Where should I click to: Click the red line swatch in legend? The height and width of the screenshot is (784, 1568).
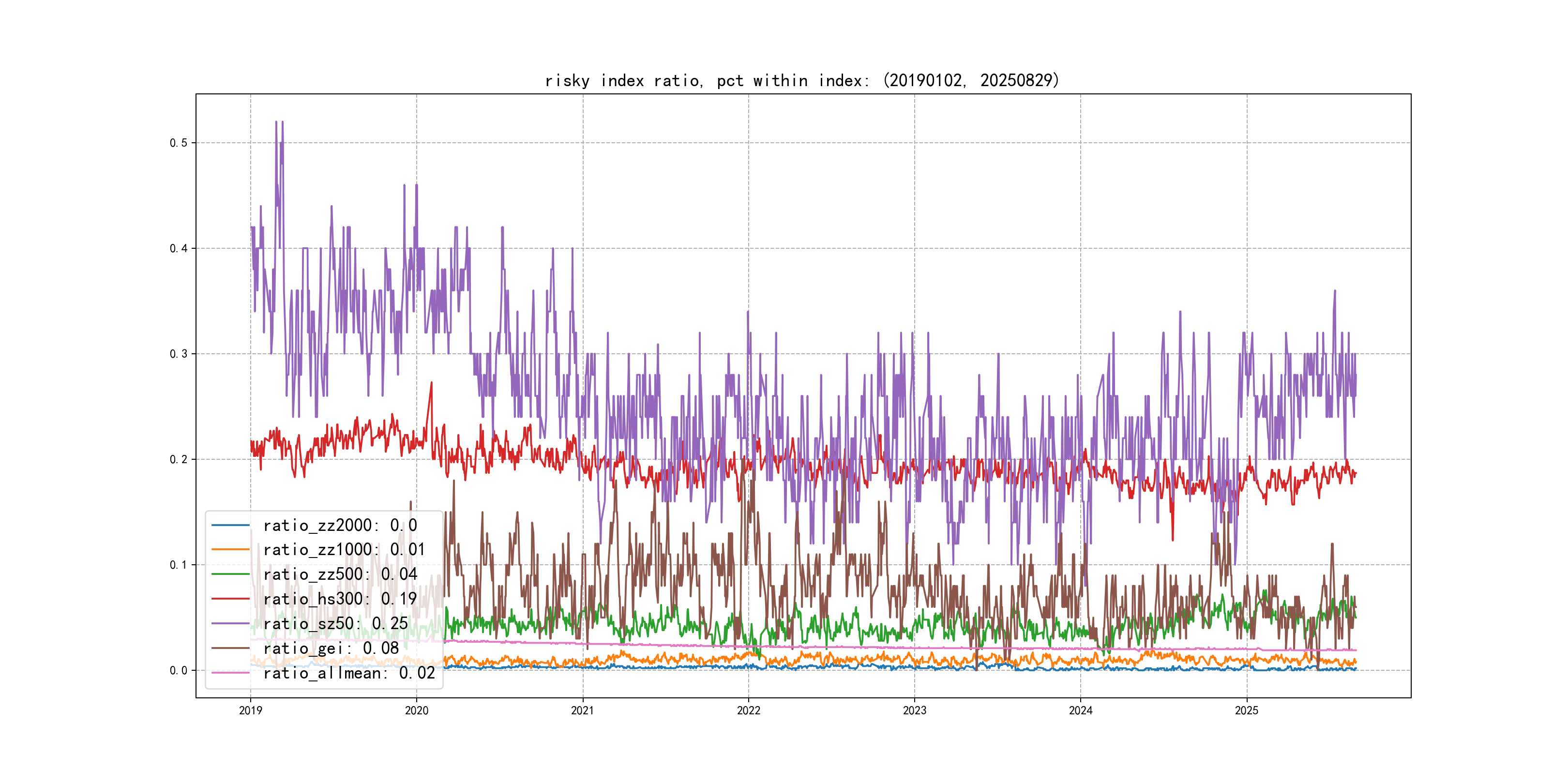coord(231,598)
